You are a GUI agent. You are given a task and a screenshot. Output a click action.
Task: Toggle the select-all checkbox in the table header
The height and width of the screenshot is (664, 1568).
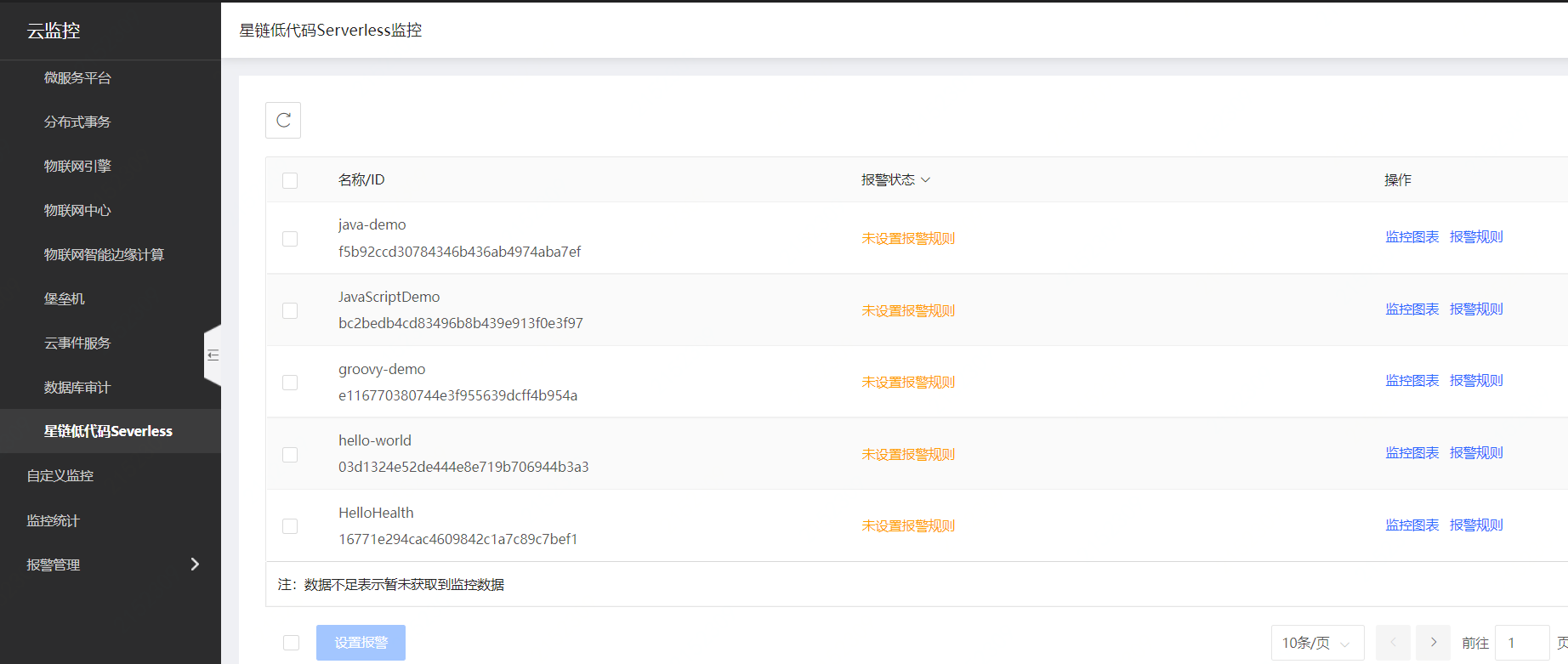pyautogui.click(x=290, y=180)
